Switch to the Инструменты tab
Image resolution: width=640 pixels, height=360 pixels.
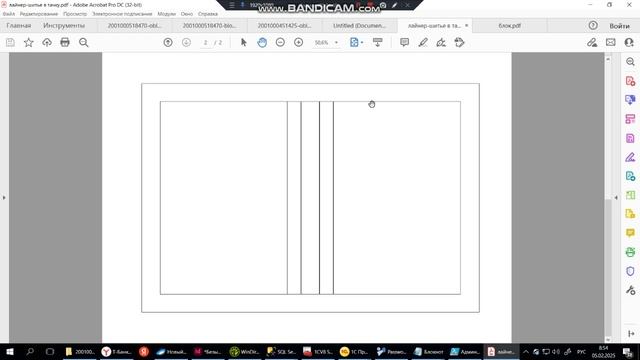[x=64, y=25]
